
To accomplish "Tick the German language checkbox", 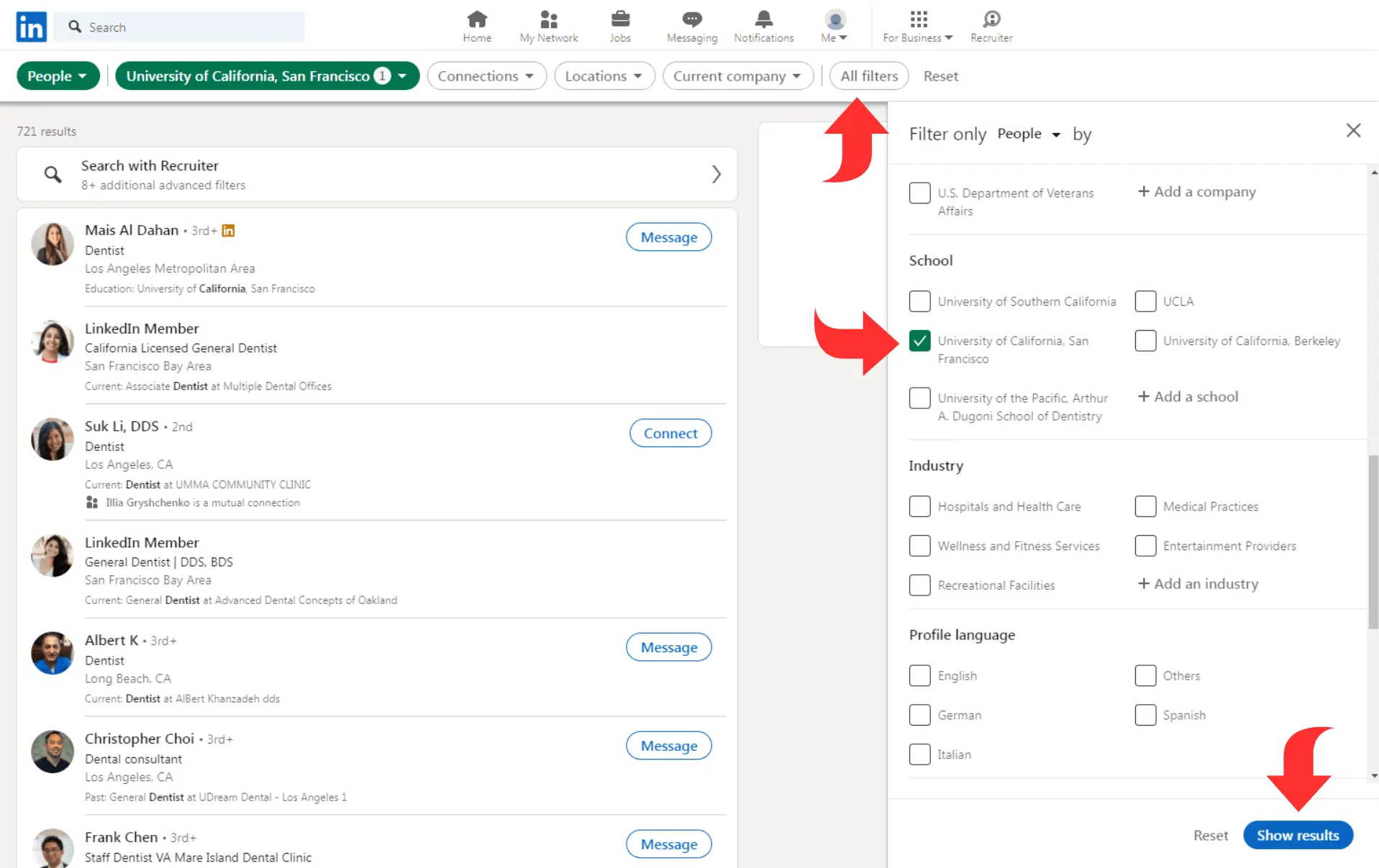I will point(919,715).
